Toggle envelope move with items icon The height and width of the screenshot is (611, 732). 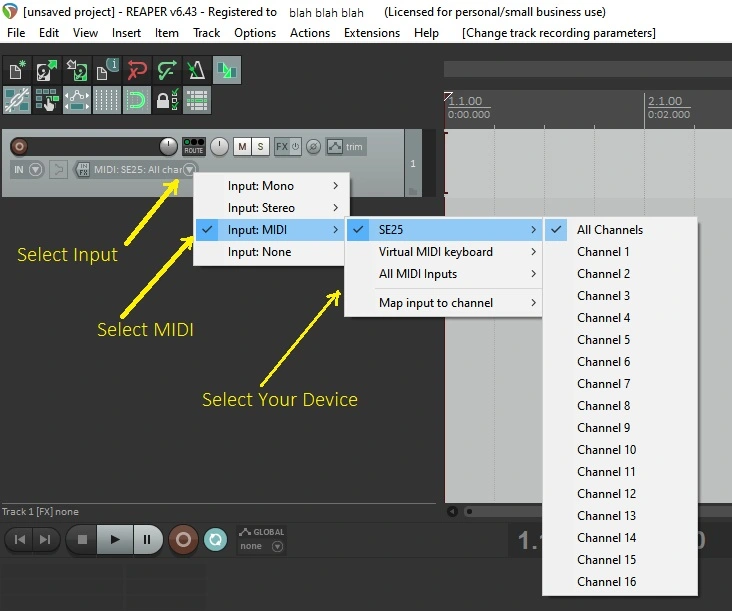[x=77, y=100]
